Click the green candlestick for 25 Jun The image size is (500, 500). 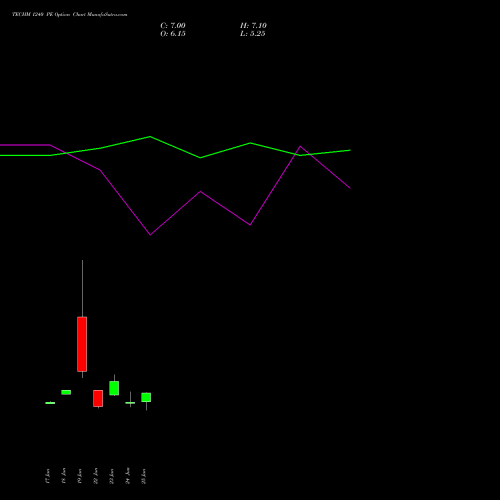[146, 397]
